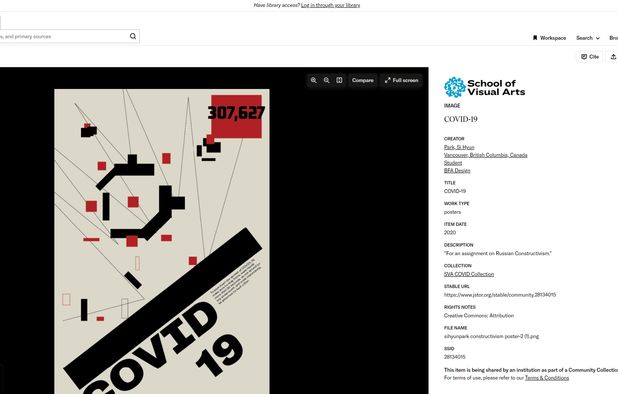Click the fit-to-view icon in viewer toolbar

pyautogui.click(x=339, y=80)
